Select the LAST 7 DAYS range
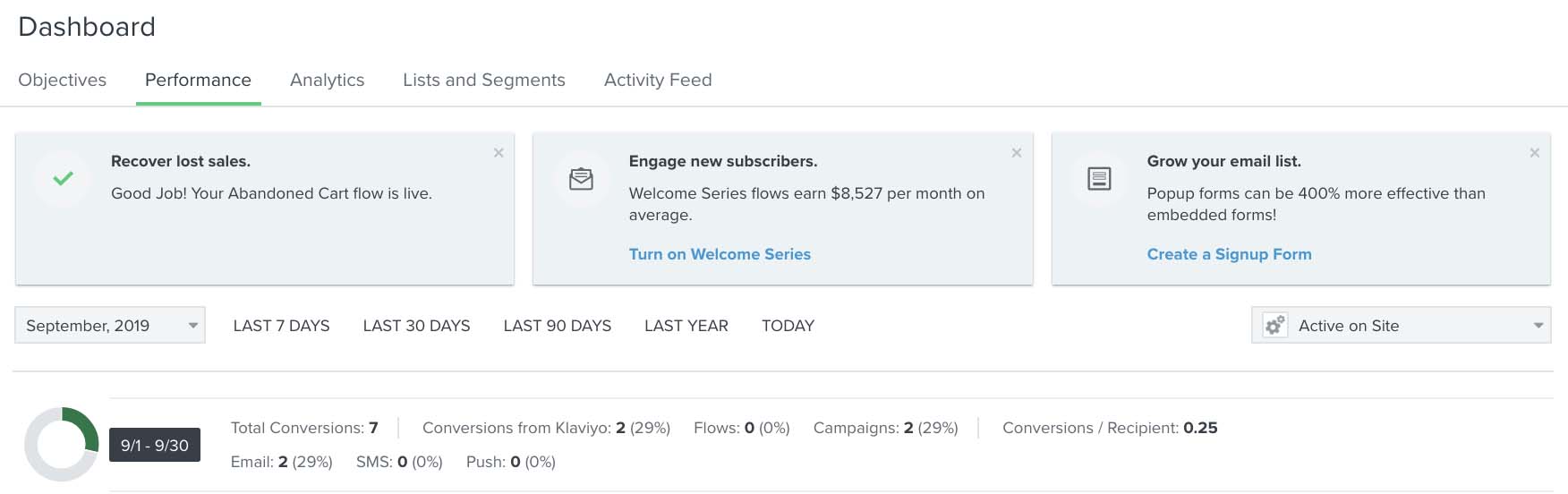This screenshot has width=1568, height=494. (x=281, y=326)
